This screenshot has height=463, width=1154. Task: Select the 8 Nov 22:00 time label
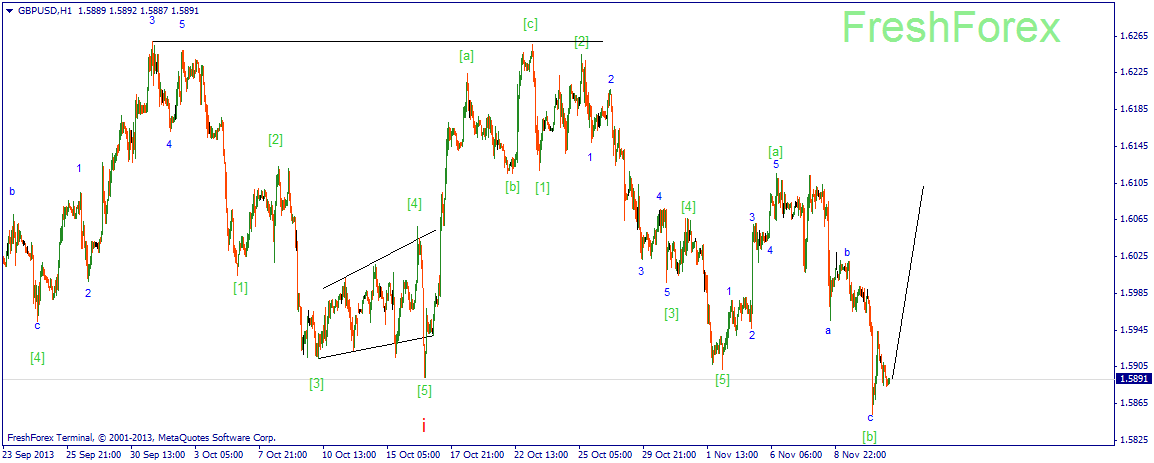(859, 454)
